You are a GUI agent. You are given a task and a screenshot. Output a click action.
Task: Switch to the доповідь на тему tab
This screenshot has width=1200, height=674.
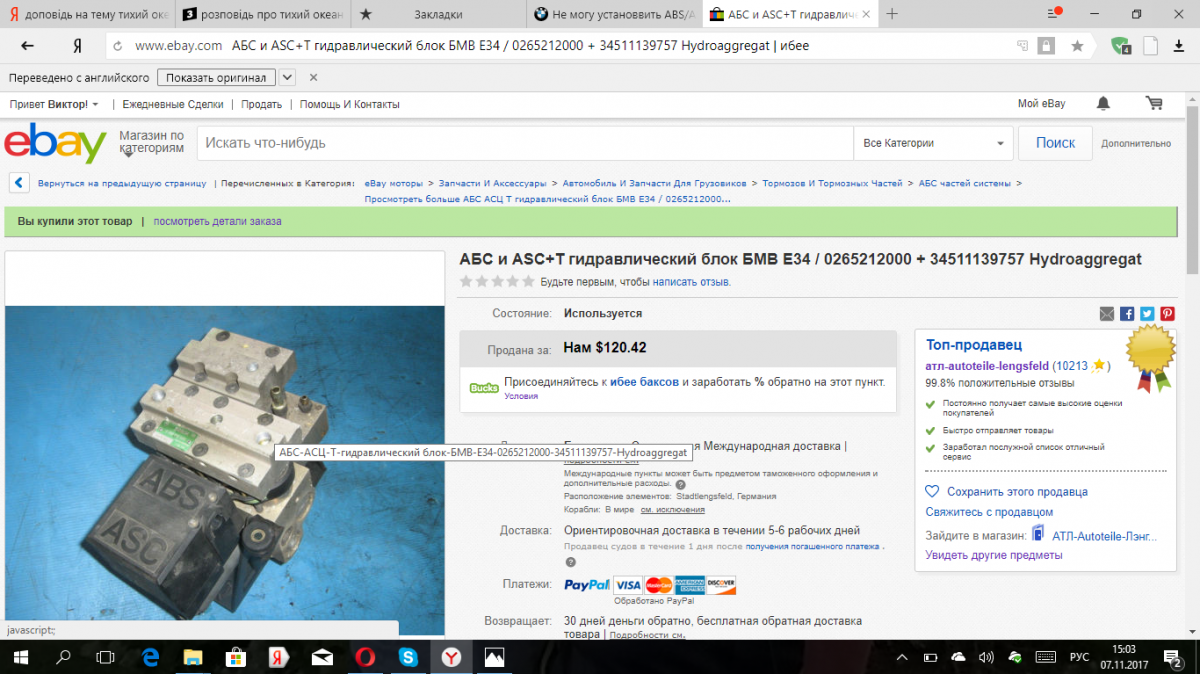pos(87,14)
